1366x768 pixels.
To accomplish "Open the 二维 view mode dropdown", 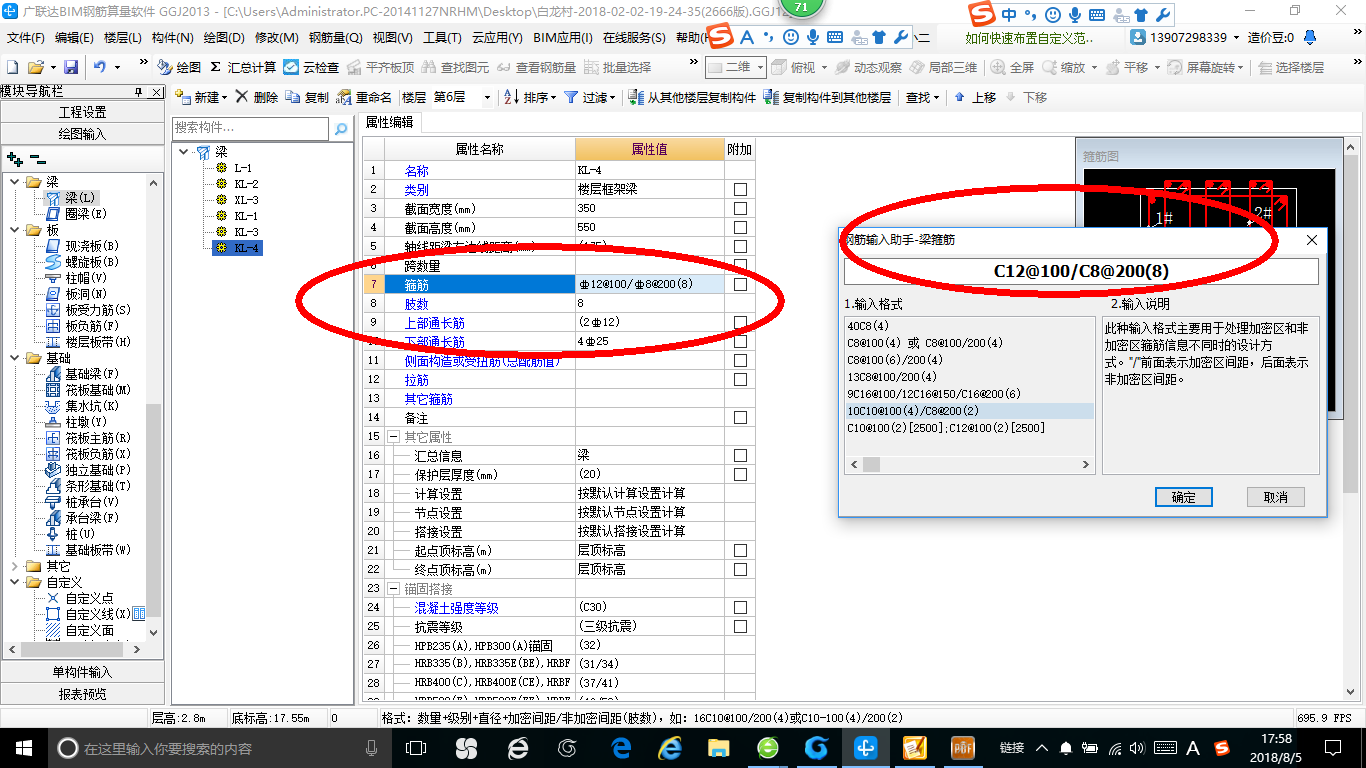I will pos(760,67).
